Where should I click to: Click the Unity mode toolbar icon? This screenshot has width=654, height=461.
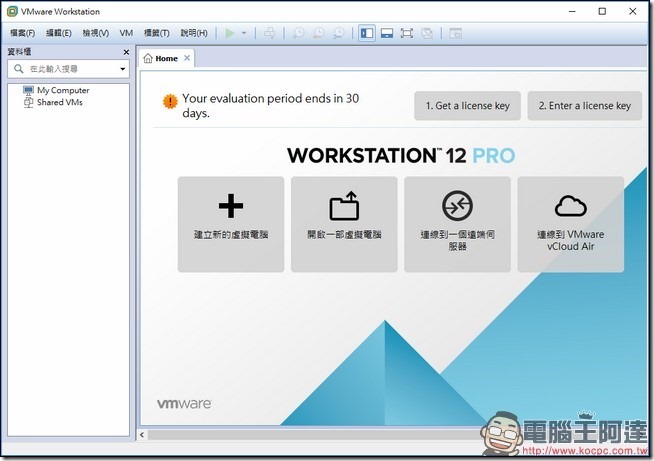coord(427,33)
